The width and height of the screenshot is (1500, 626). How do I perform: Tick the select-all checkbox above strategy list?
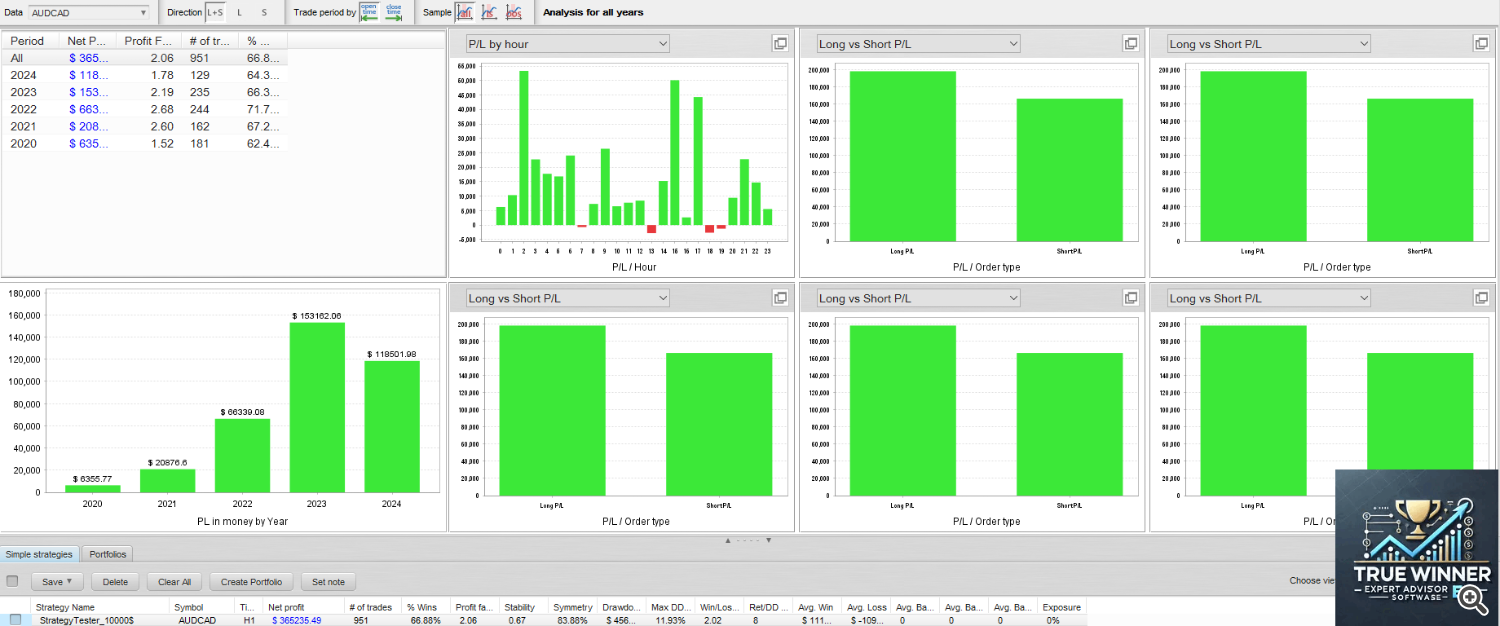(x=12, y=581)
